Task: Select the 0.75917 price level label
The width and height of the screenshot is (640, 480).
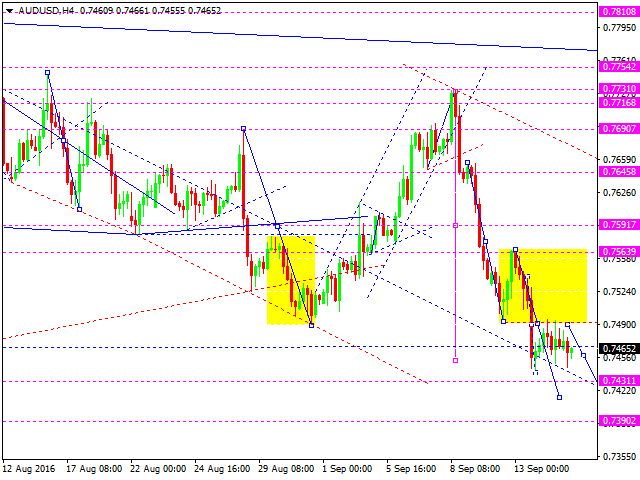Action: (619, 224)
